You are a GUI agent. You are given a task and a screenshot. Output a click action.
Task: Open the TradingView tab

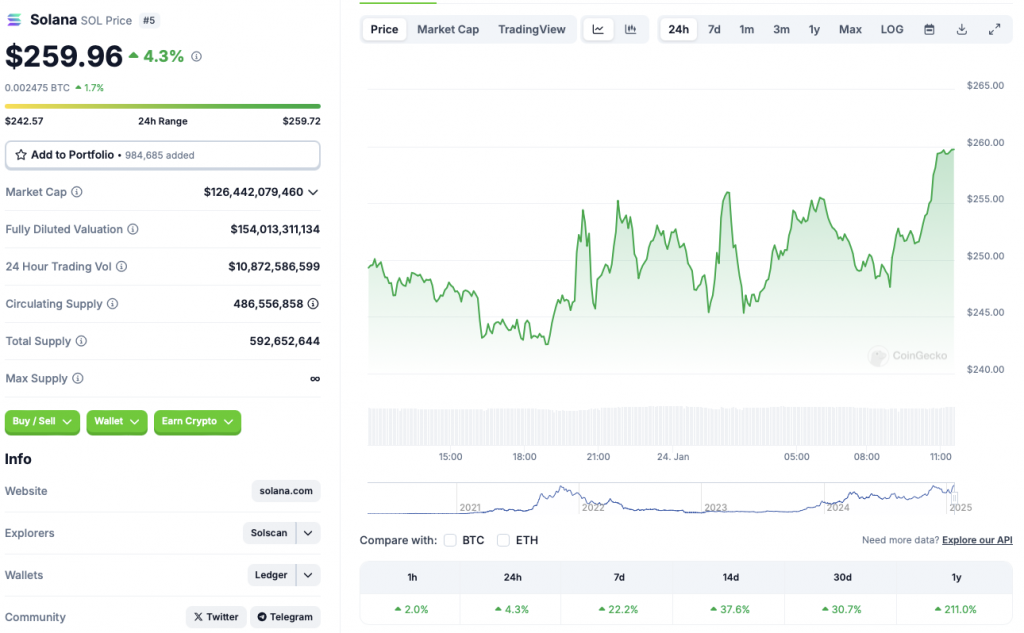click(532, 29)
